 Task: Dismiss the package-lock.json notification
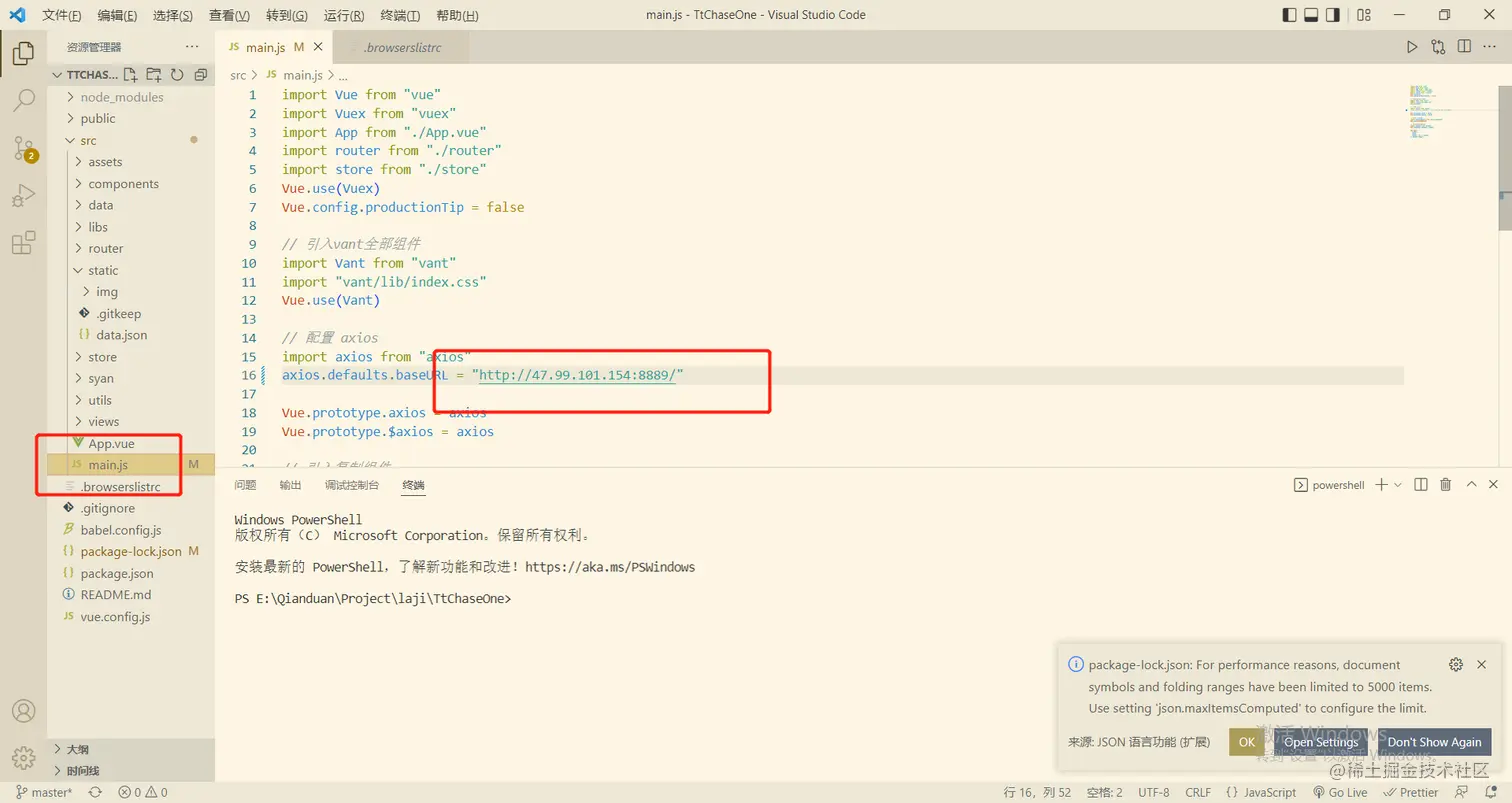[x=1481, y=665]
